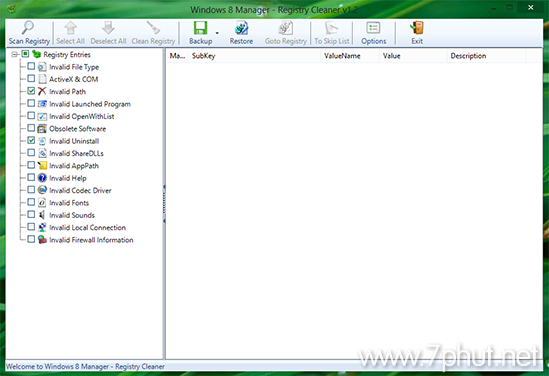Click the Restore icon in the toolbar
This screenshot has width=549, height=376.
point(241,28)
